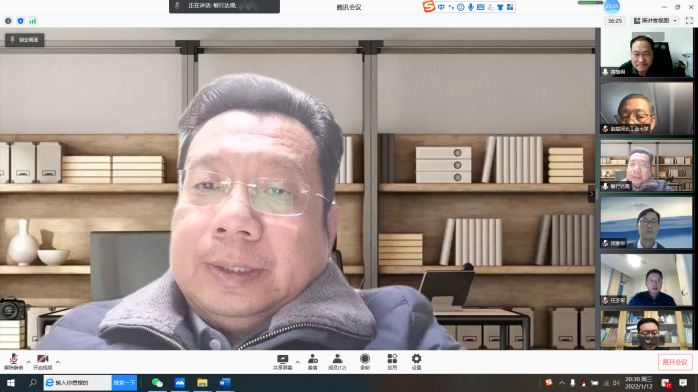
Task: Open the members (12) list
Action: click(x=337, y=362)
